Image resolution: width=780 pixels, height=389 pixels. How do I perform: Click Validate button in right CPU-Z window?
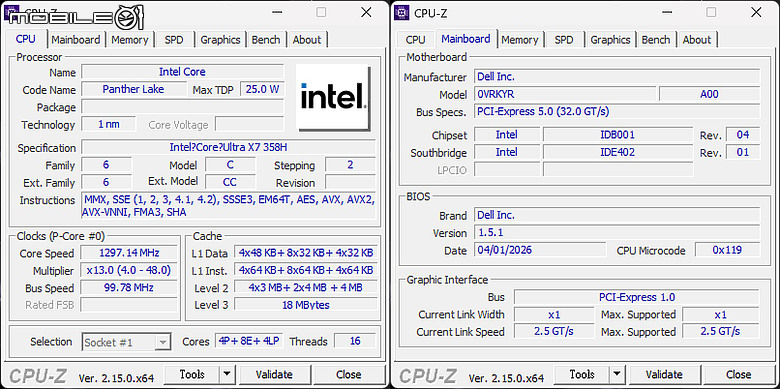664,374
